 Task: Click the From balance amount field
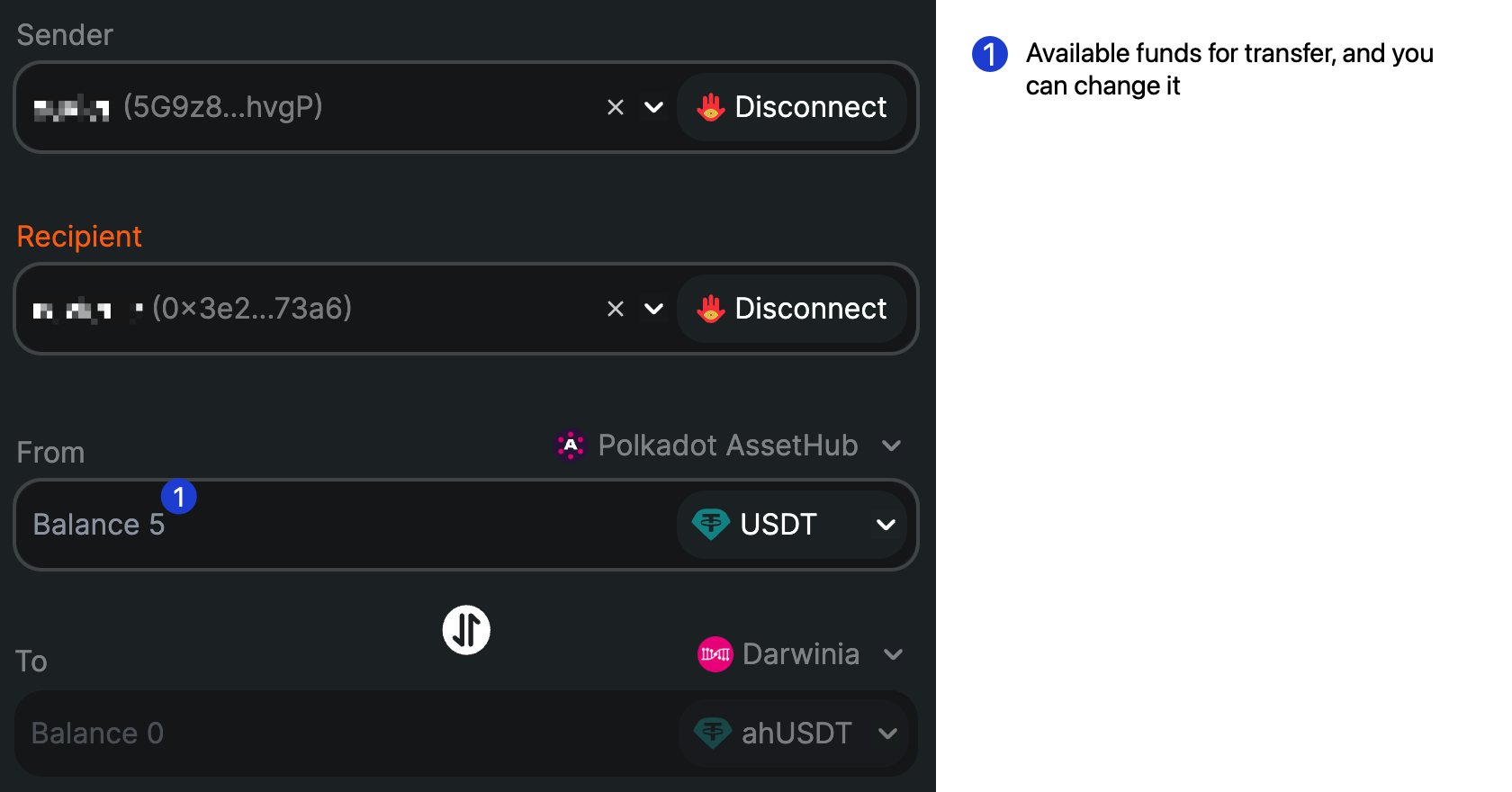pos(360,525)
